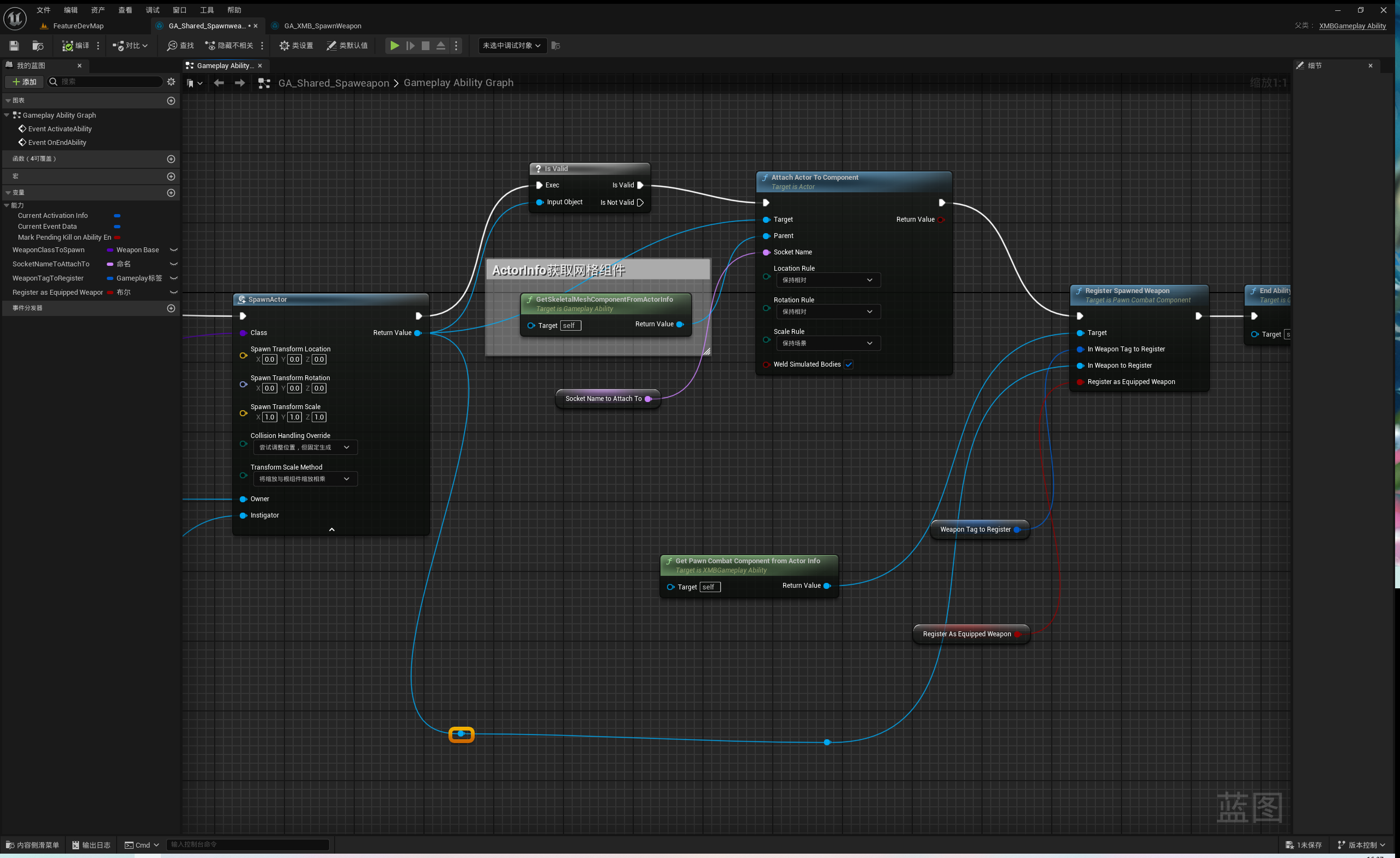1400x858 pixels.
Task: Toggle Weld Simulated Bodies checkbox
Action: pos(849,364)
